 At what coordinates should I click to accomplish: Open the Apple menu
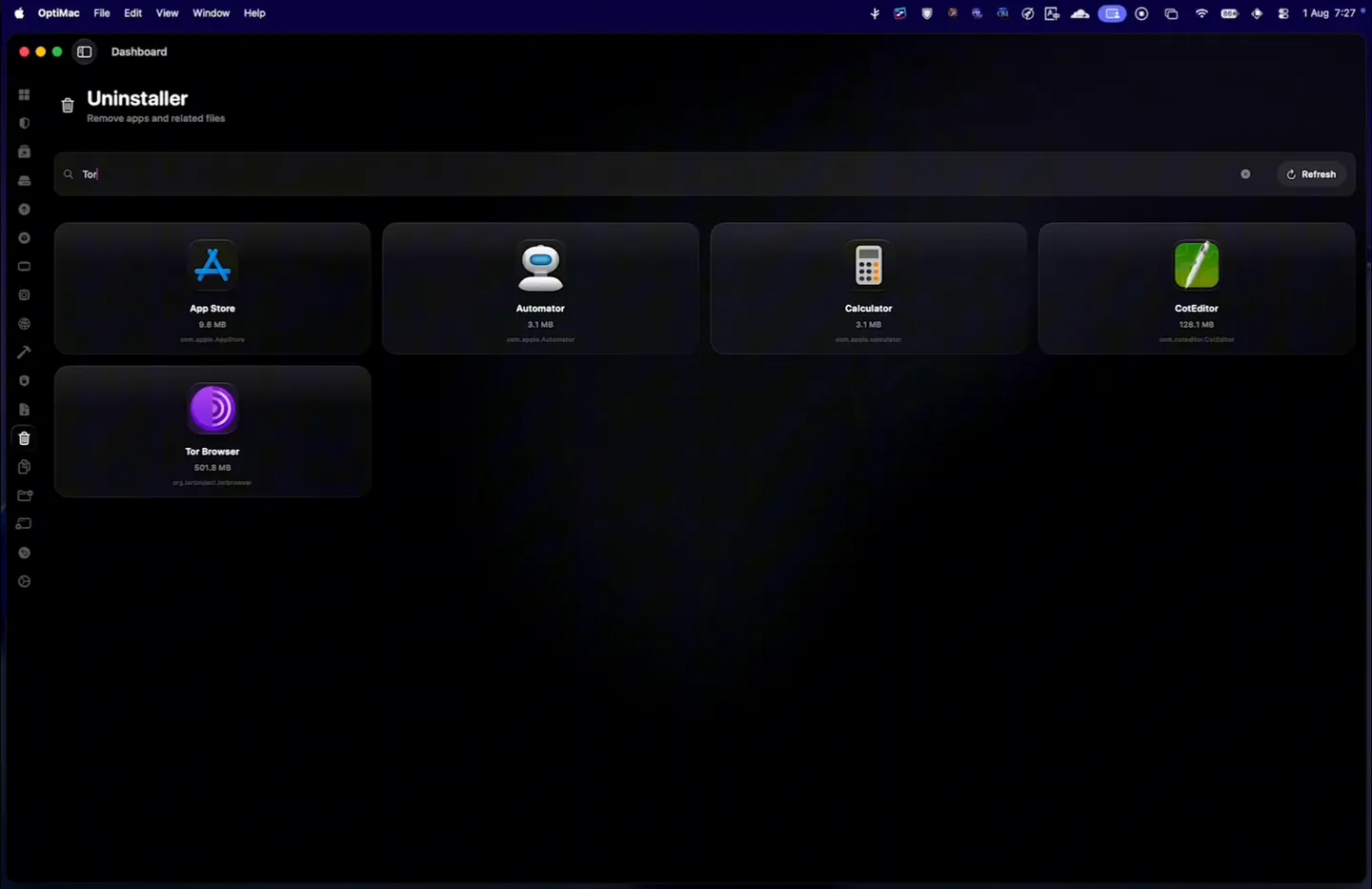click(x=19, y=13)
